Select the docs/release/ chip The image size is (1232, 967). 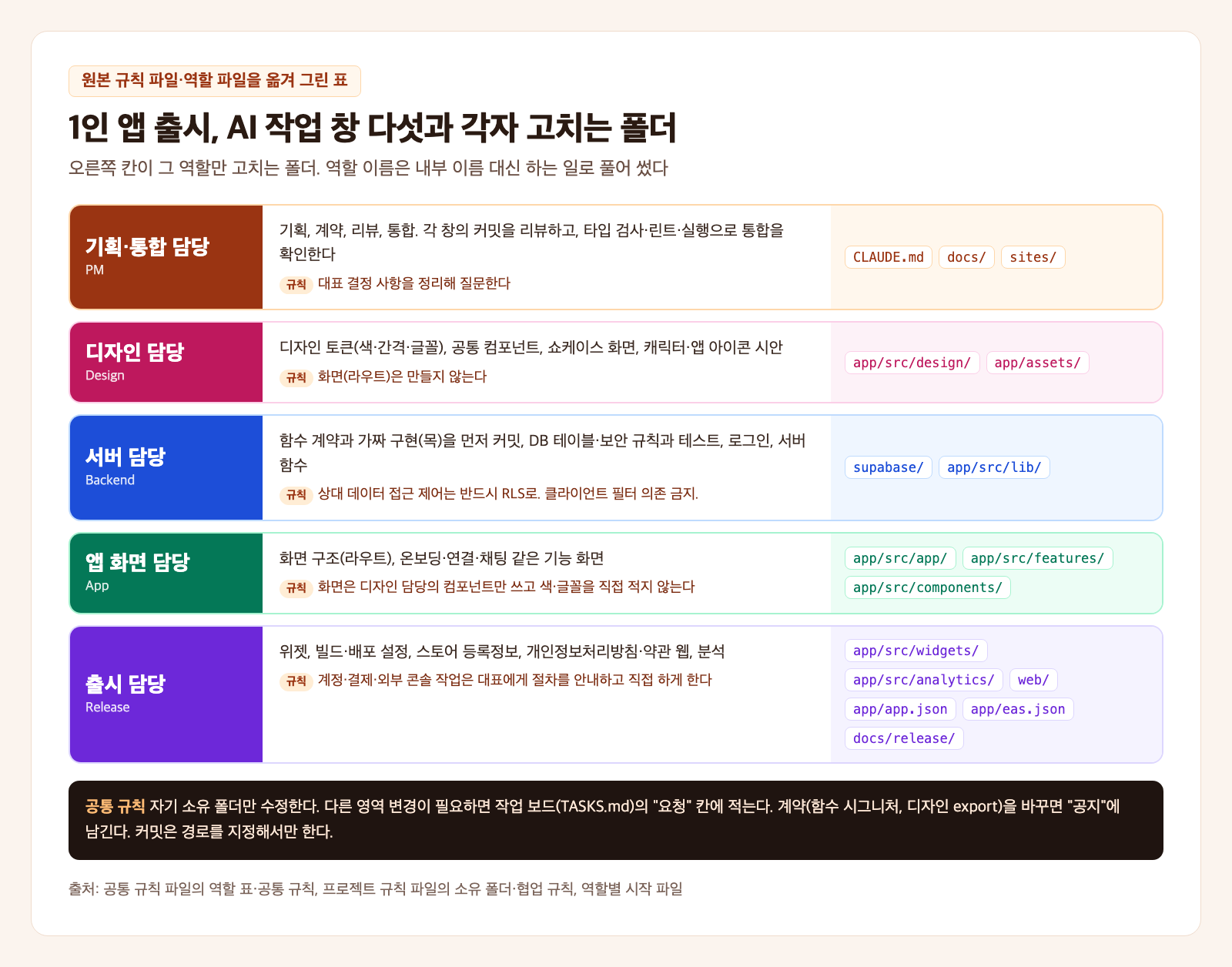pyautogui.click(x=904, y=738)
